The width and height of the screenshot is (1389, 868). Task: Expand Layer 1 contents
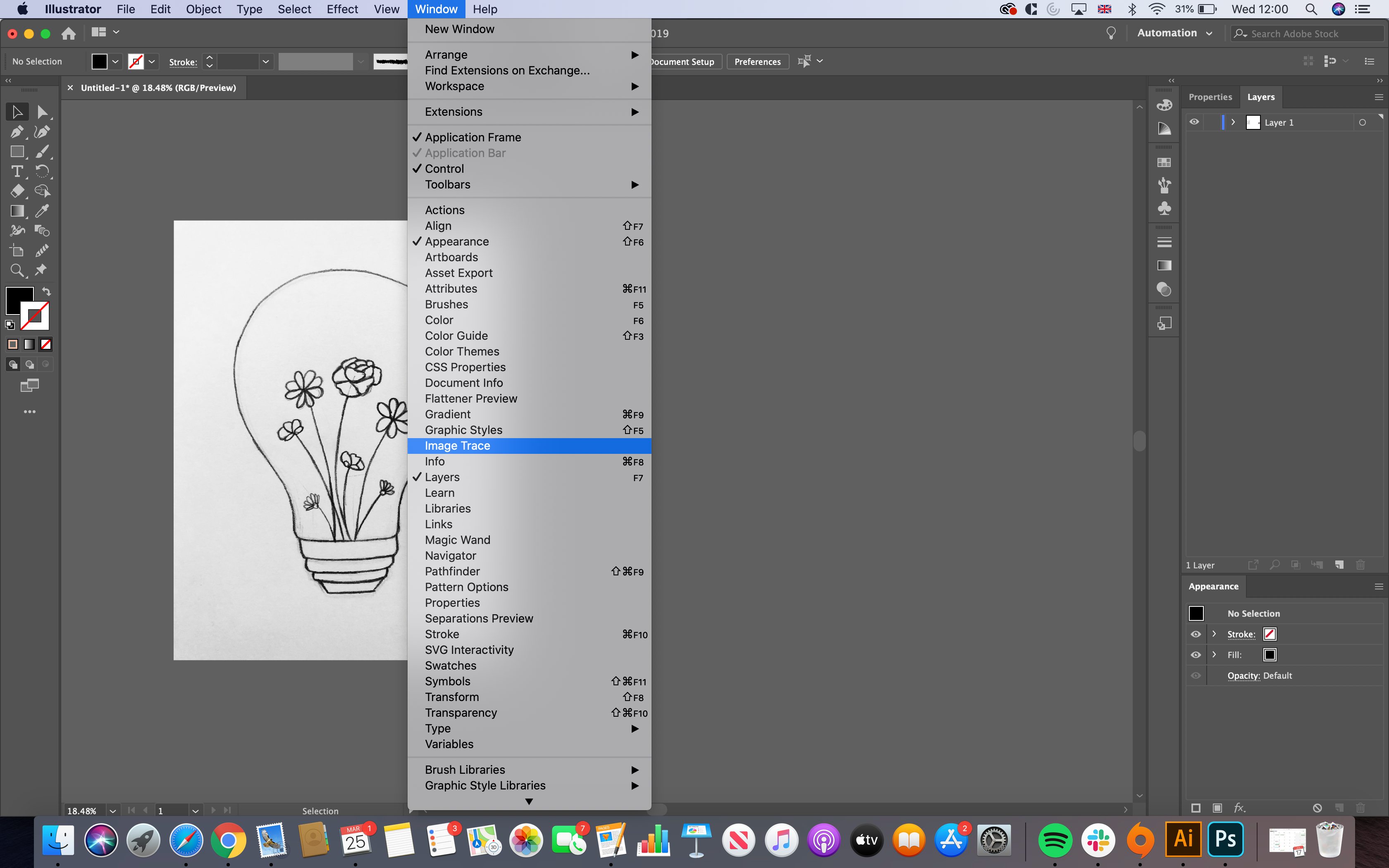coord(1233,122)
